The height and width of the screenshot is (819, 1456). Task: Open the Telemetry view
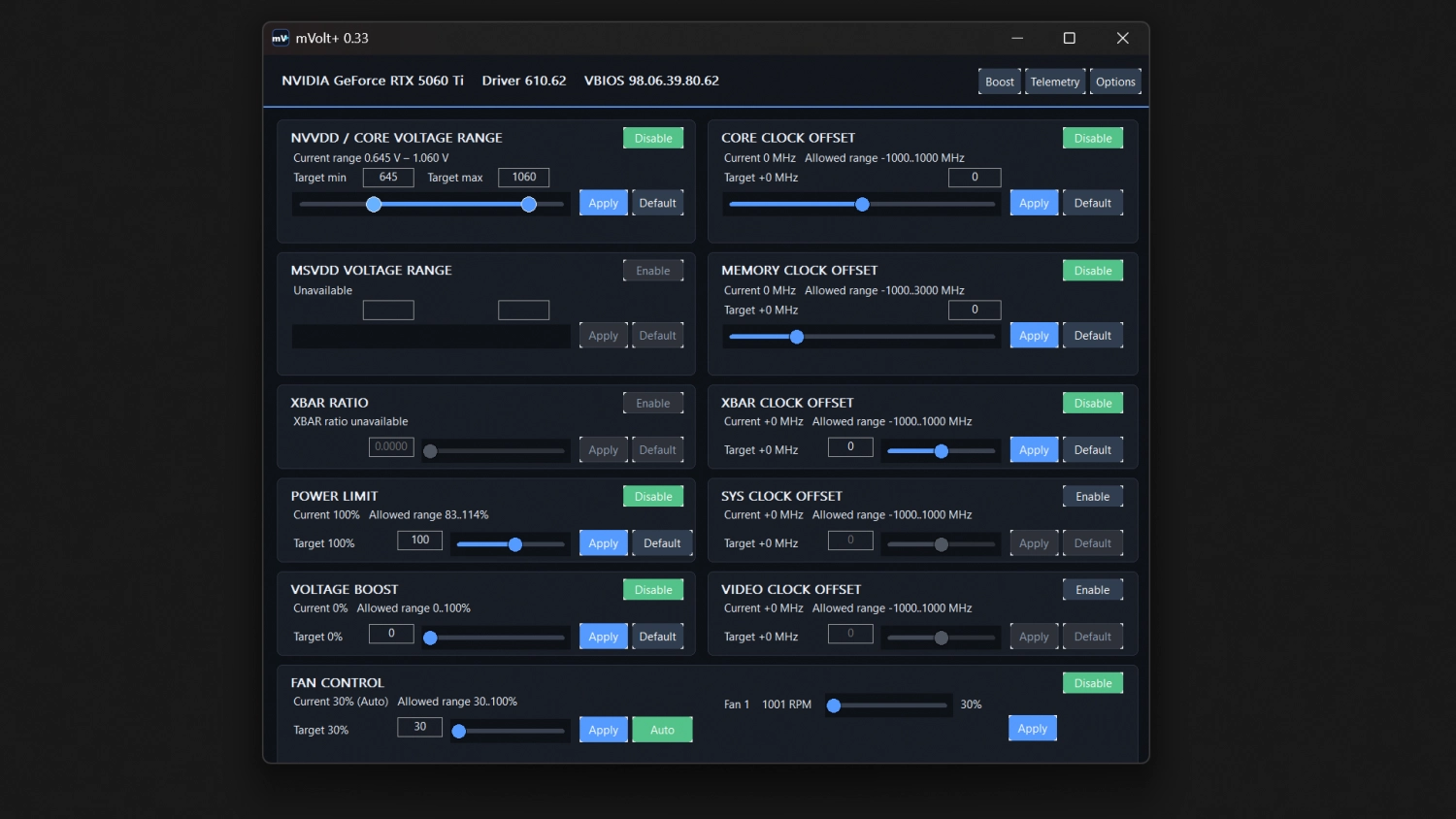1055,82
